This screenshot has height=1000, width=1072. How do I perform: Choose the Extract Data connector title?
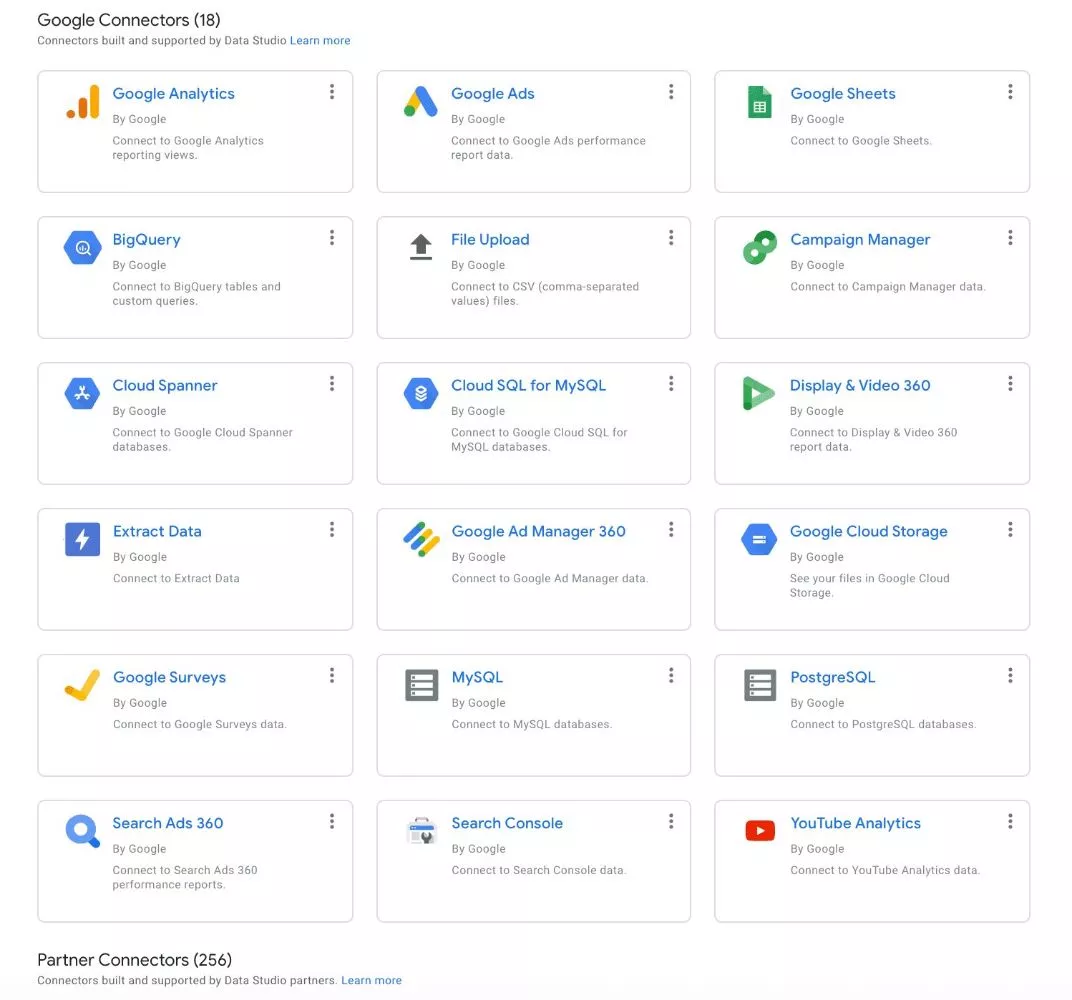[157, 531]
